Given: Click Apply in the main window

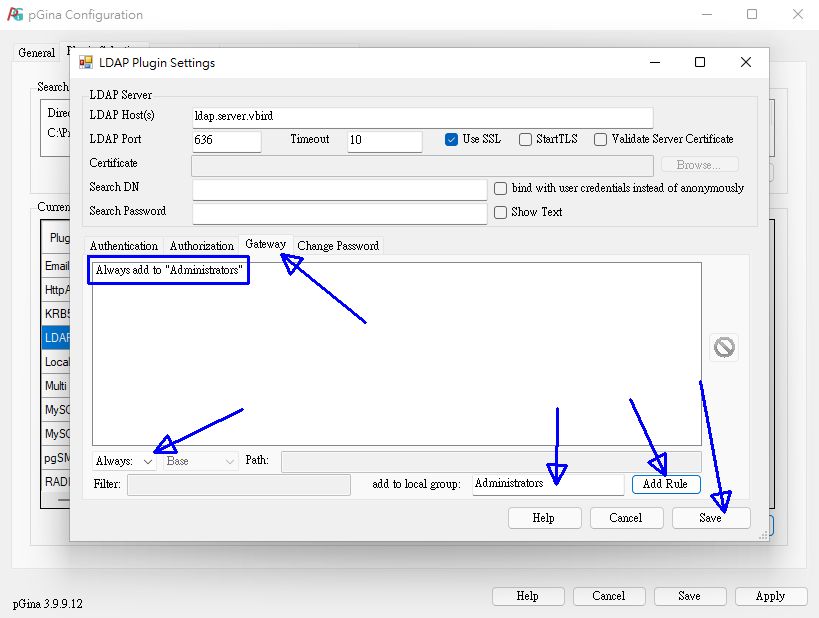Looking at the screenshot, I should pos(770,596).
